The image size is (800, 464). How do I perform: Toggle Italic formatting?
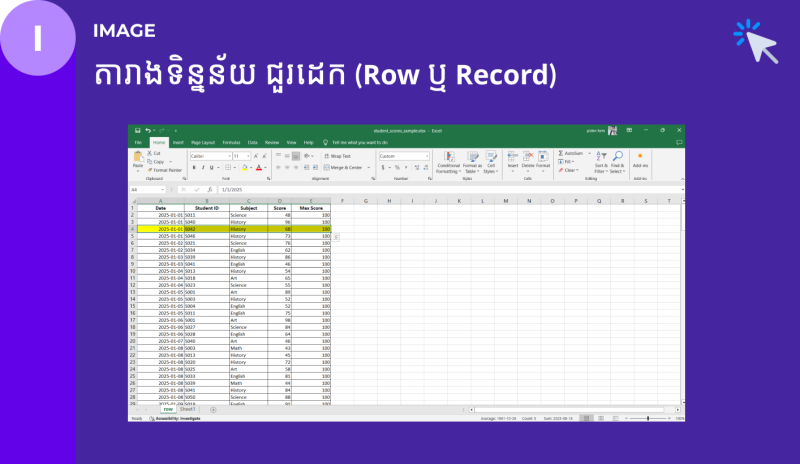click(x=201, y=168)
